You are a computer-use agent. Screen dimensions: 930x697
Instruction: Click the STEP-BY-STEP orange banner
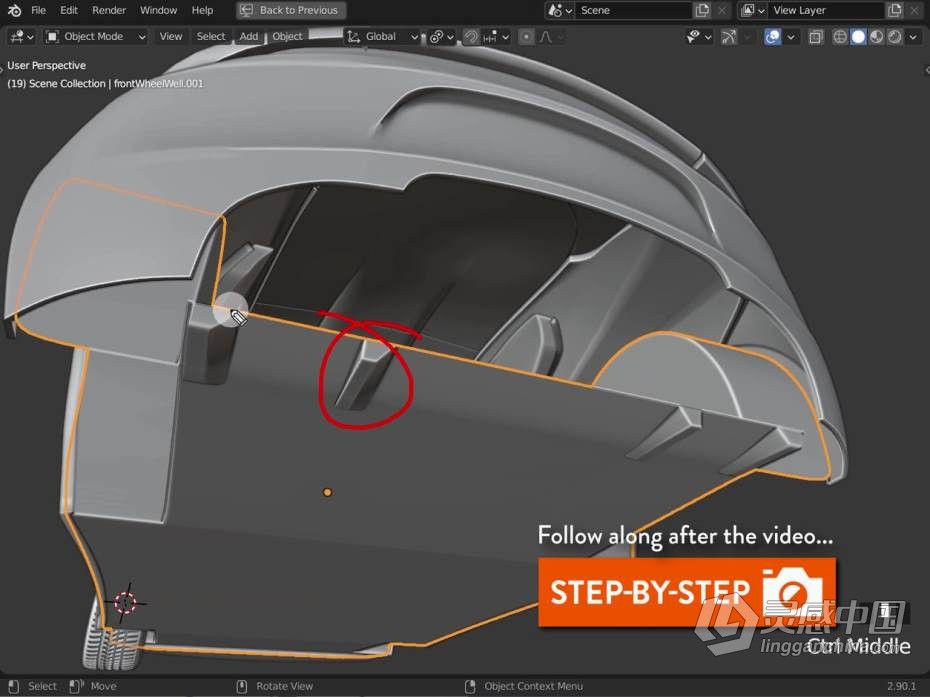[687, 591]
